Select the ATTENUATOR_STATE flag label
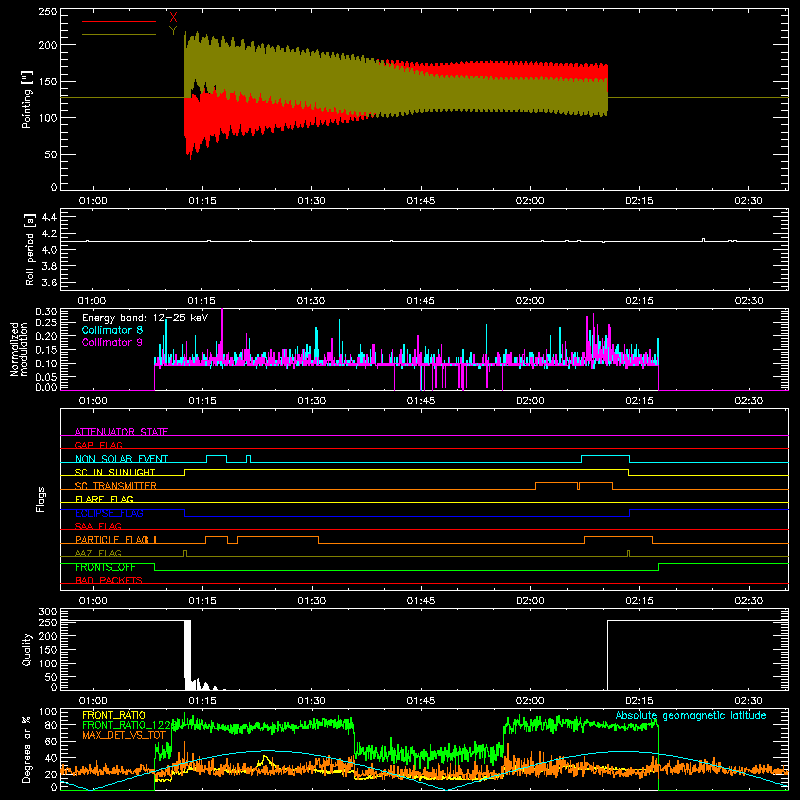 pyautogui.click(x=121, y=432)
